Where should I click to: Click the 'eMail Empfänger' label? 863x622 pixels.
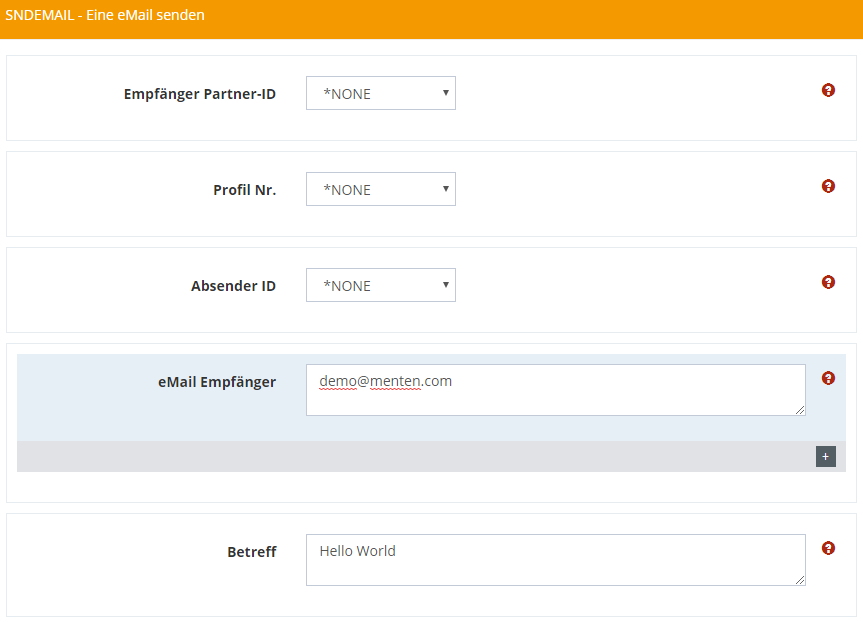pyautogui.click(x=216, y=381)
